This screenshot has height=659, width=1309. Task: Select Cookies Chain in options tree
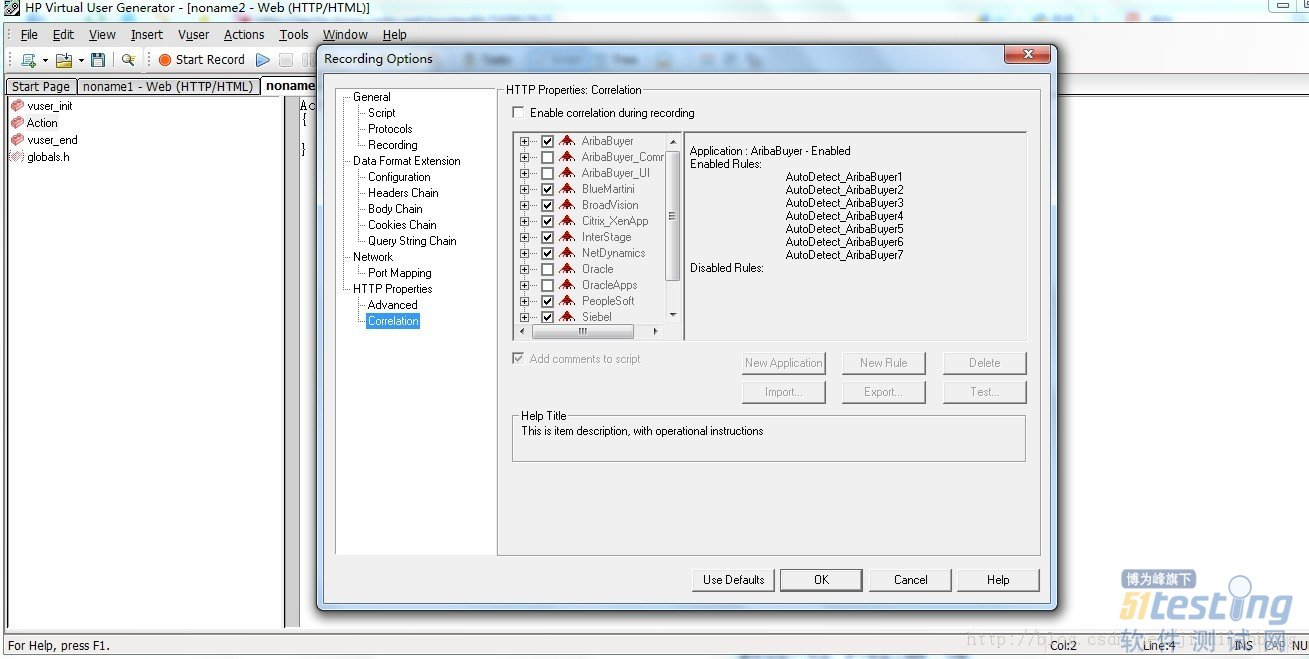[x=402, y=225]
